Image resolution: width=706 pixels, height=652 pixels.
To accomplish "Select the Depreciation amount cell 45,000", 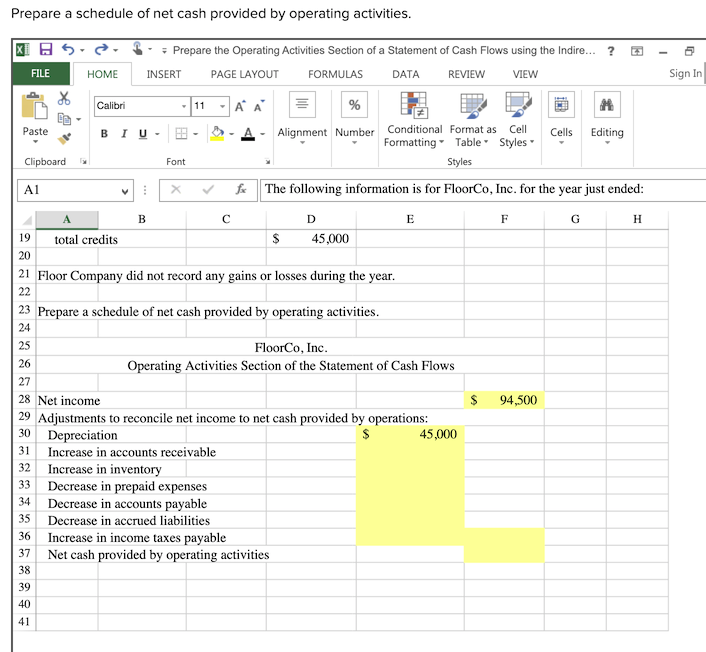I will click(x=410, y=434).
